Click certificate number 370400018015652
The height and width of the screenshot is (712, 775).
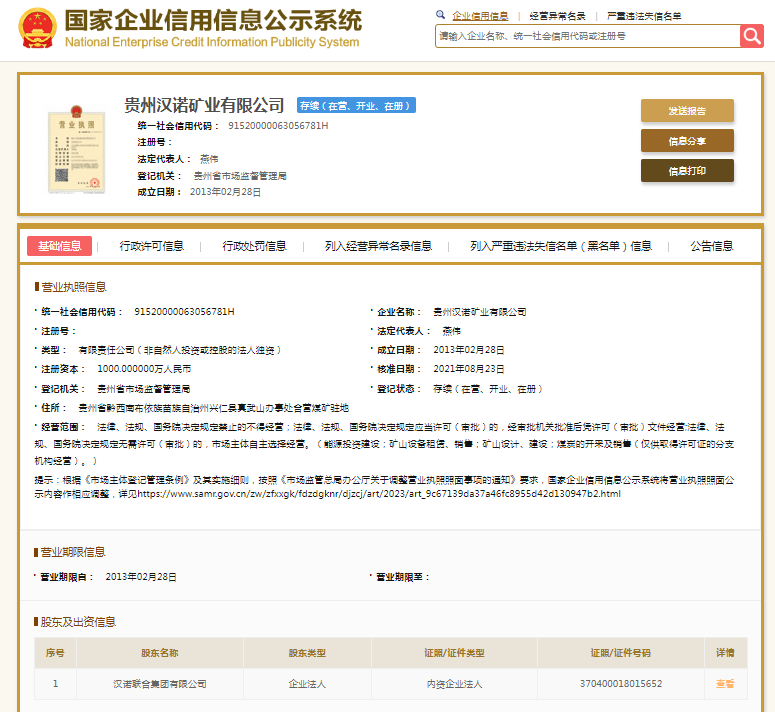point(621,684)
